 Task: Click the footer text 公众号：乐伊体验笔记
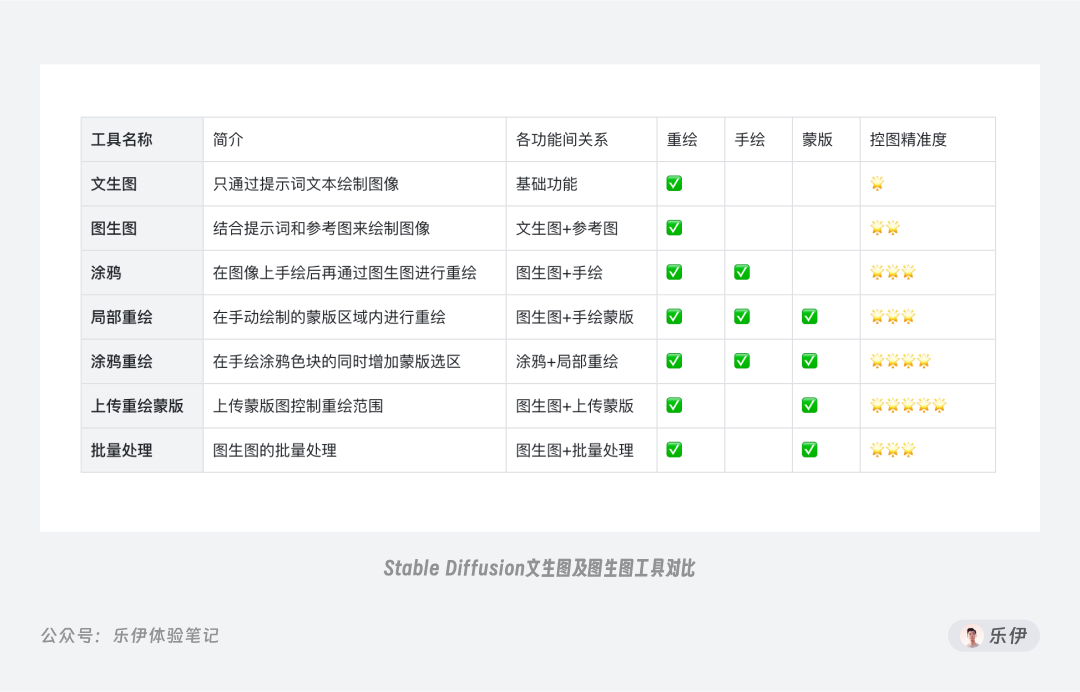coord(129,635)
